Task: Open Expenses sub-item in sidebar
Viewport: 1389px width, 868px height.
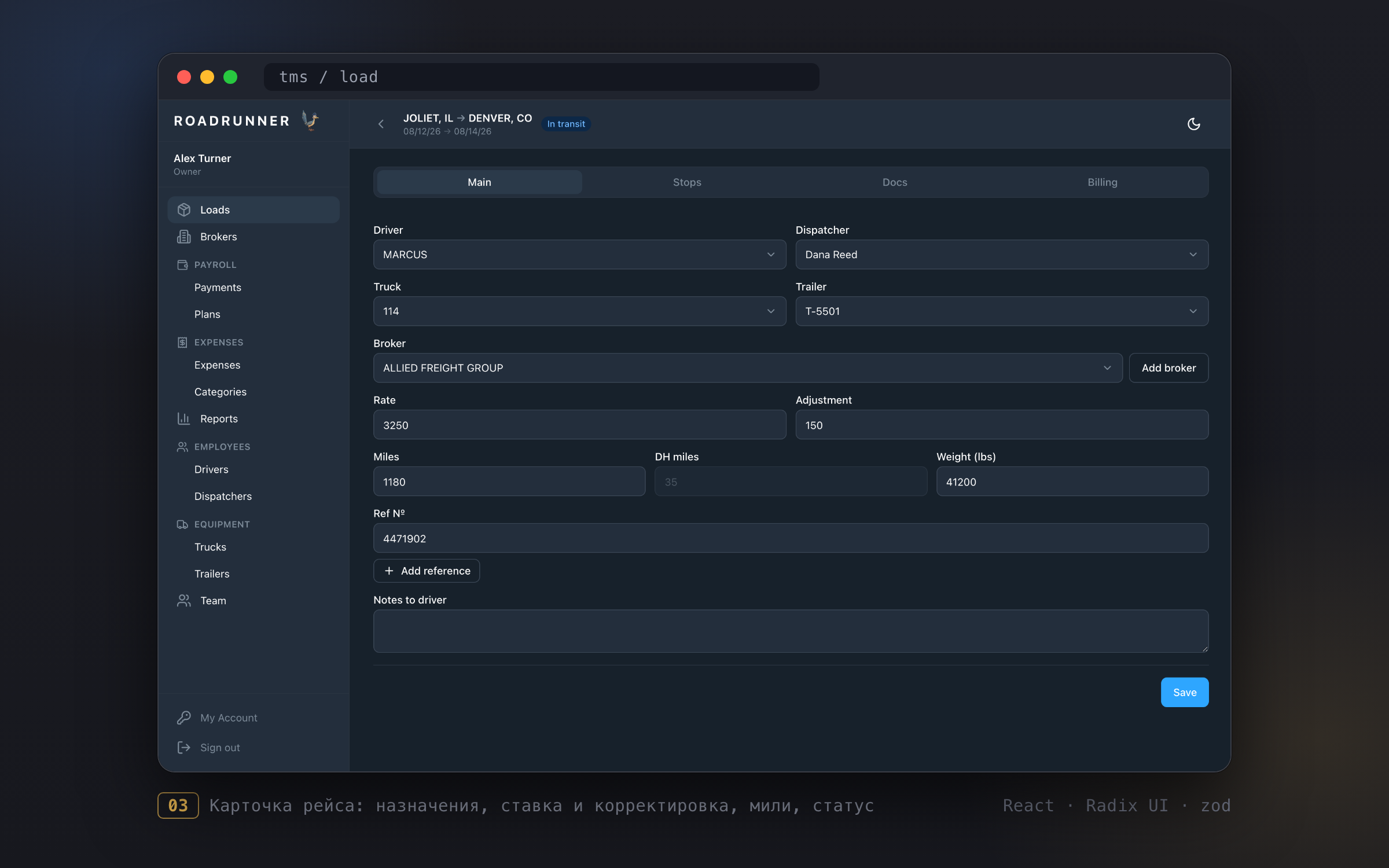Action: click(217, 365)
